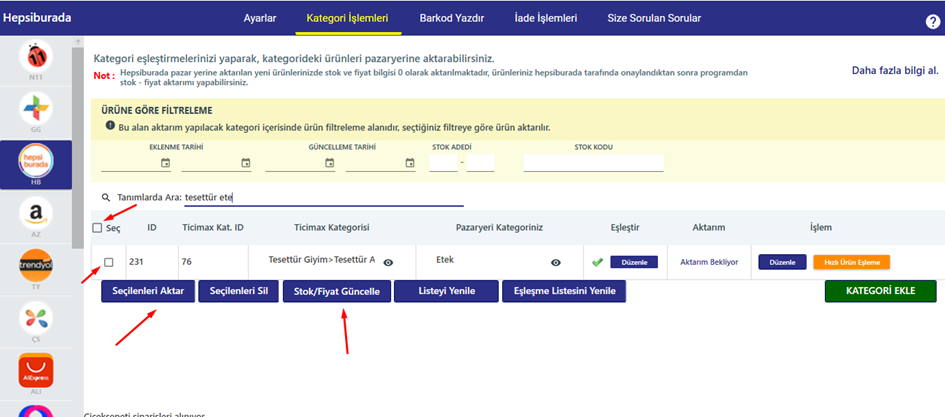
Task: Check the checkbox for row ID 231
Action: 108,262
